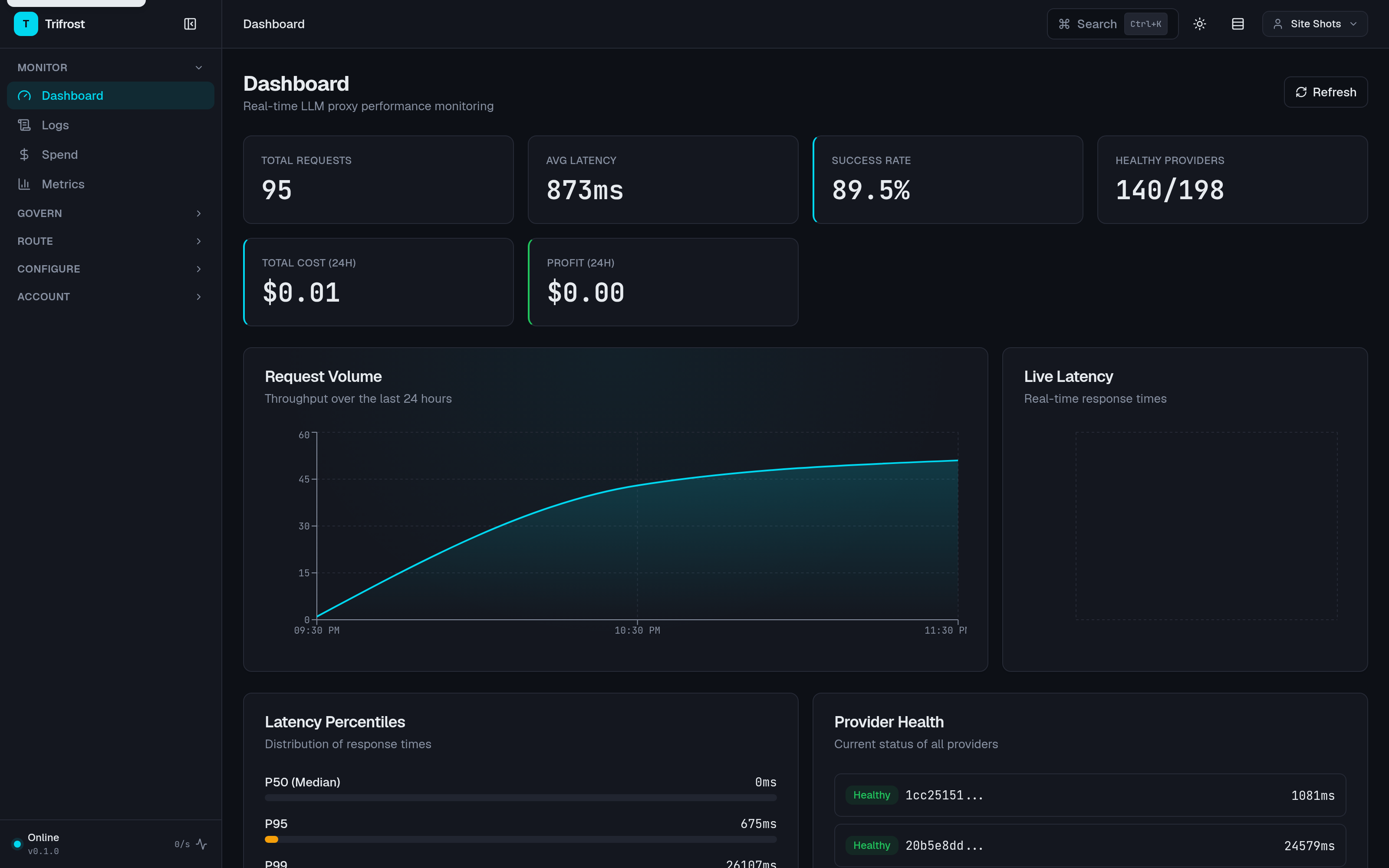This screenshot has width=1389, height=868.
Task: Click provider 20b5e8dd... name
Action: 944,845
